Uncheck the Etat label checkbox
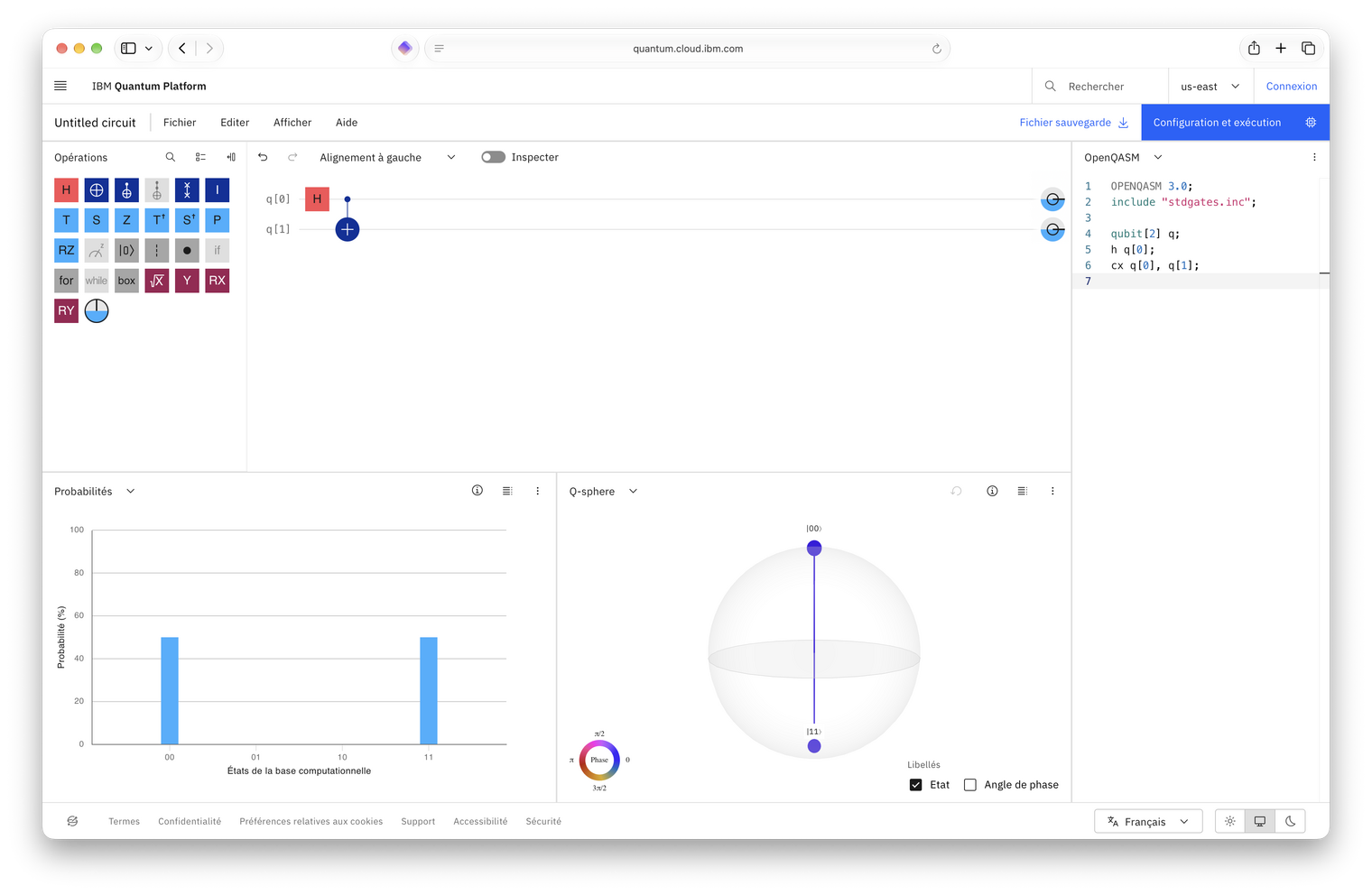The width and height of the screenshot is (1372, 895). point(916,785)
